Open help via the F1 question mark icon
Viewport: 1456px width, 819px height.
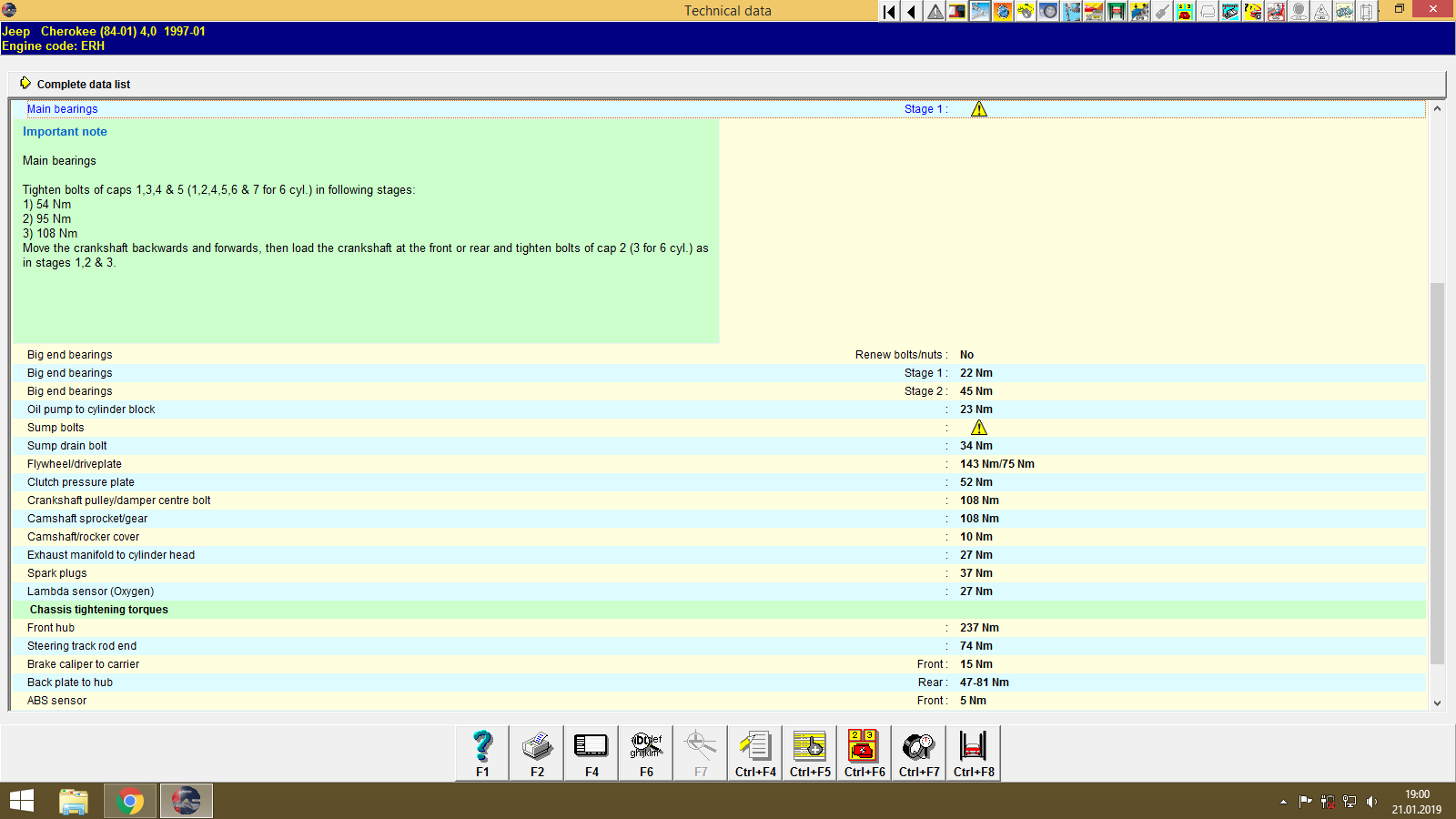481,753
